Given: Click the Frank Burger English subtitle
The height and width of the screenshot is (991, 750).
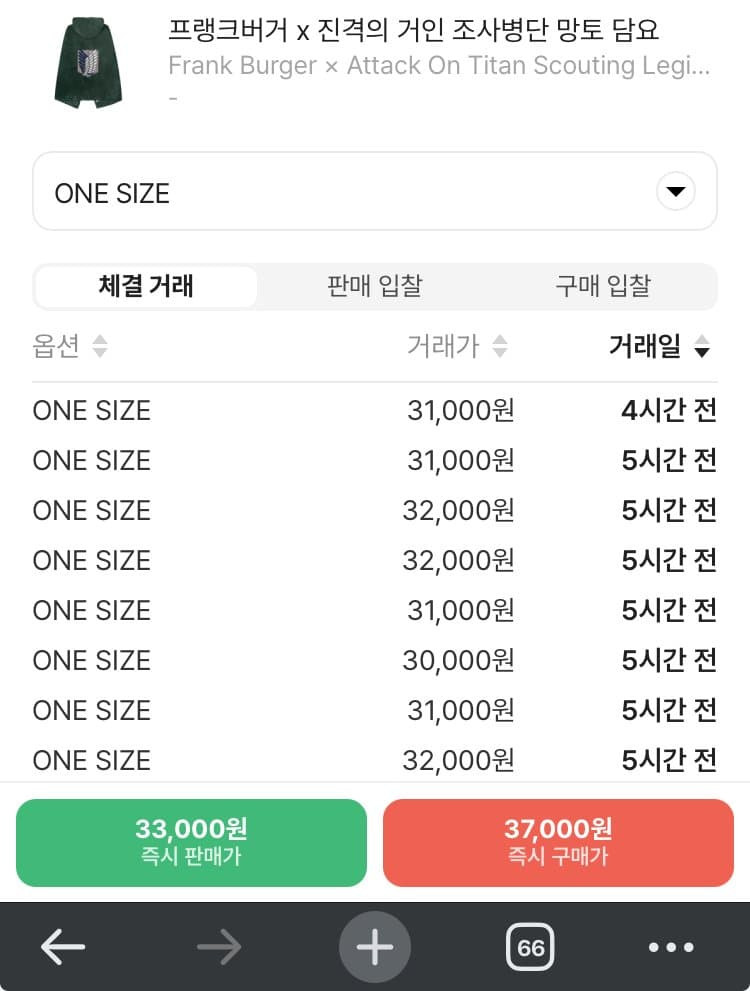Looking at the screenshot, I should [439, 67].
